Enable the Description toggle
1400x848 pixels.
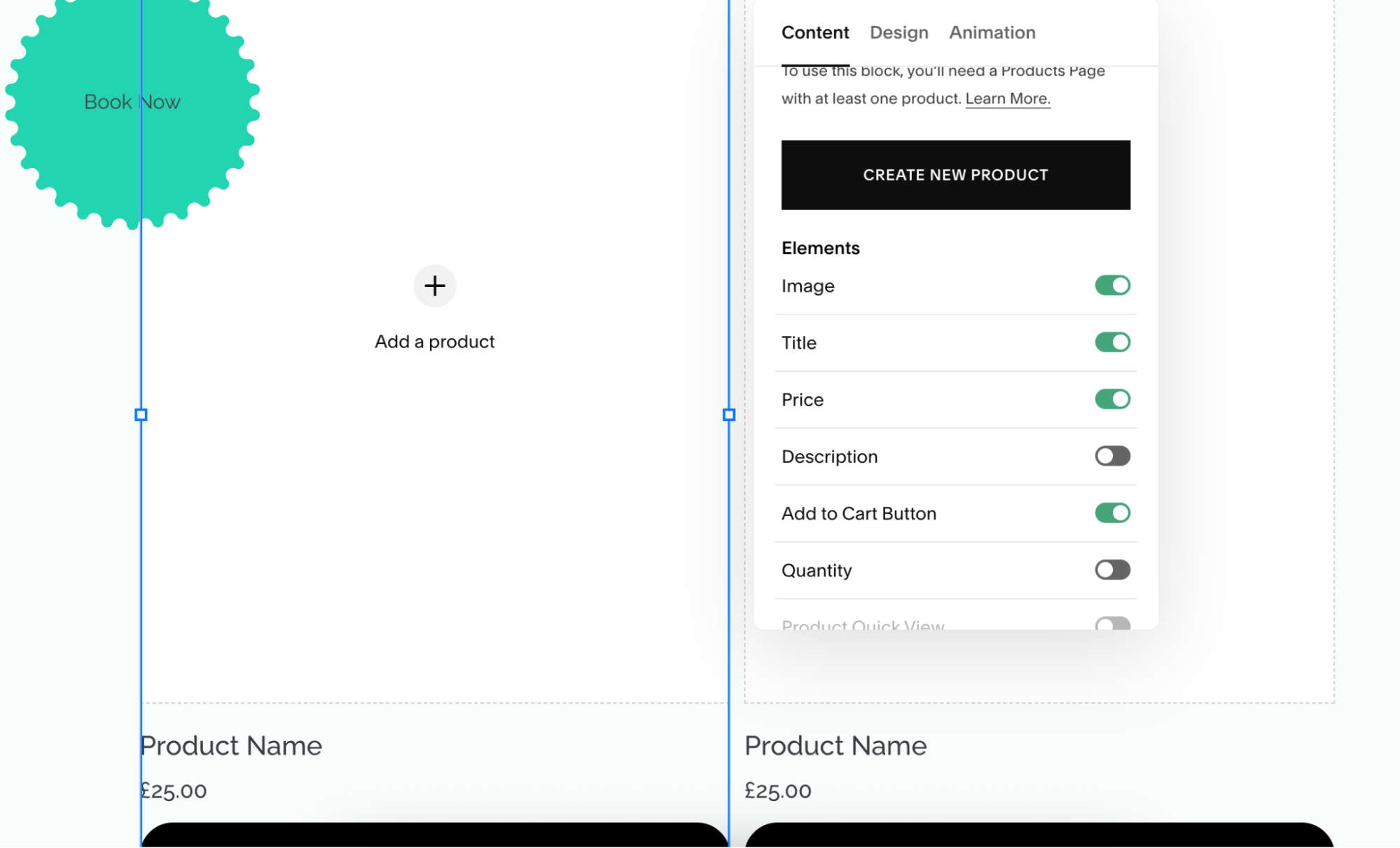point(1112,457)
